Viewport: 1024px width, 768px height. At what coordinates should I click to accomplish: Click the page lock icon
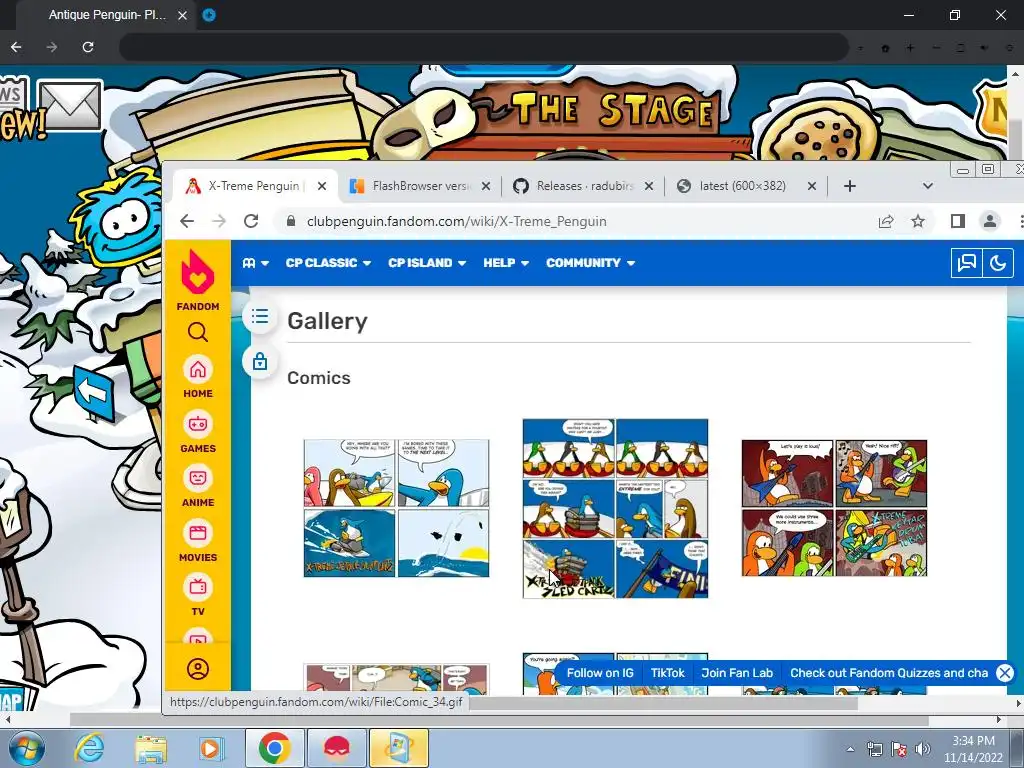coord(260,360)
